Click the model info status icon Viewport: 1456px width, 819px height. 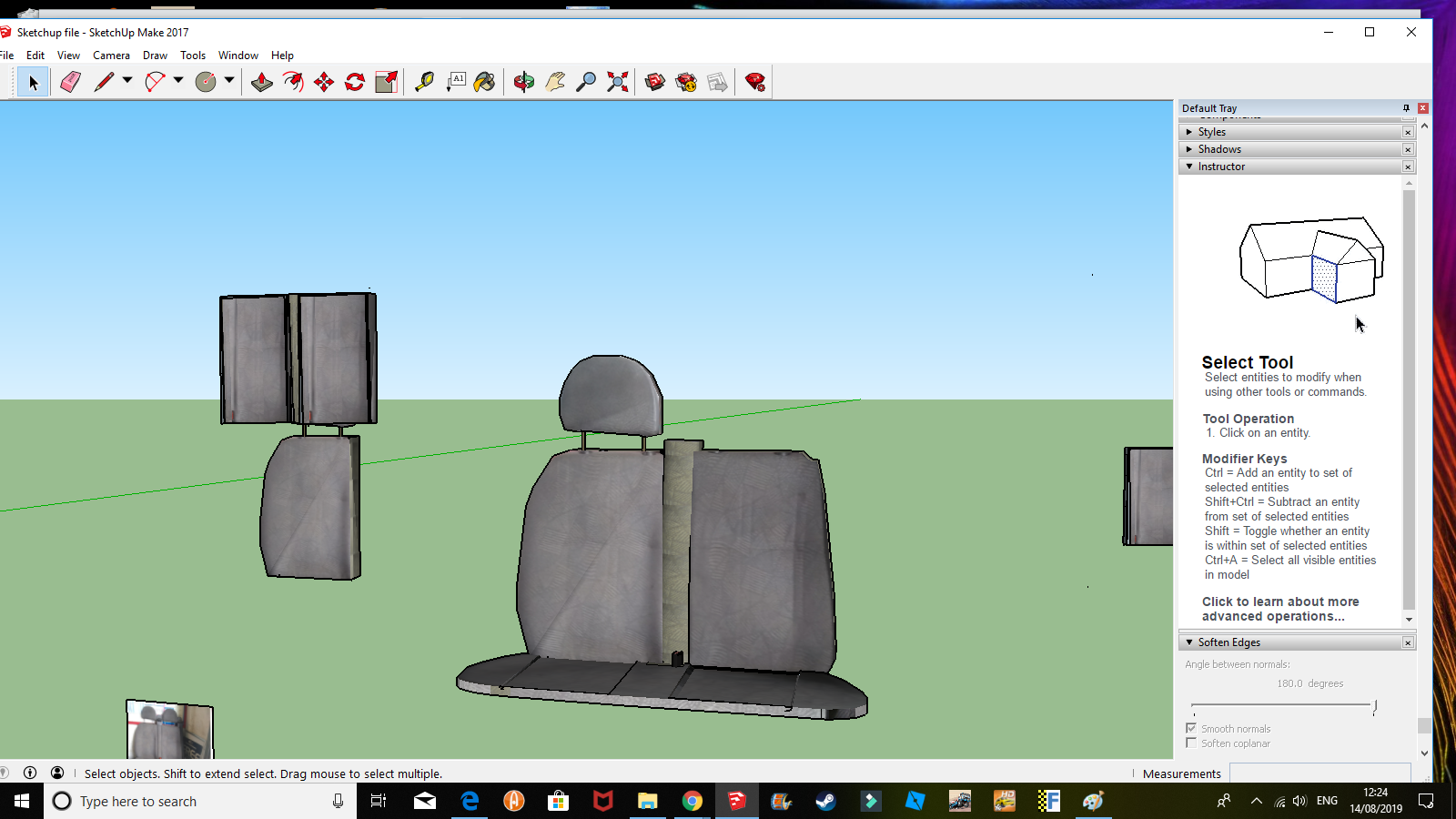coord(30,773)
